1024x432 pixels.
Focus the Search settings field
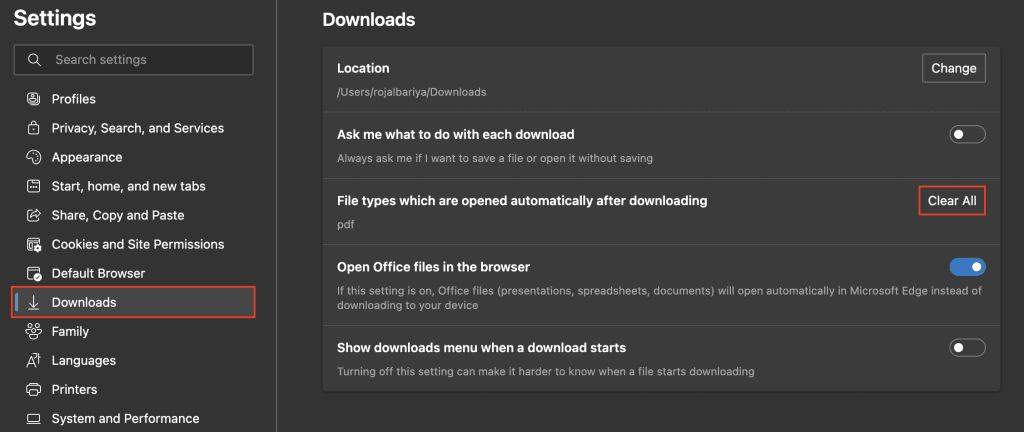pos(133,59)
